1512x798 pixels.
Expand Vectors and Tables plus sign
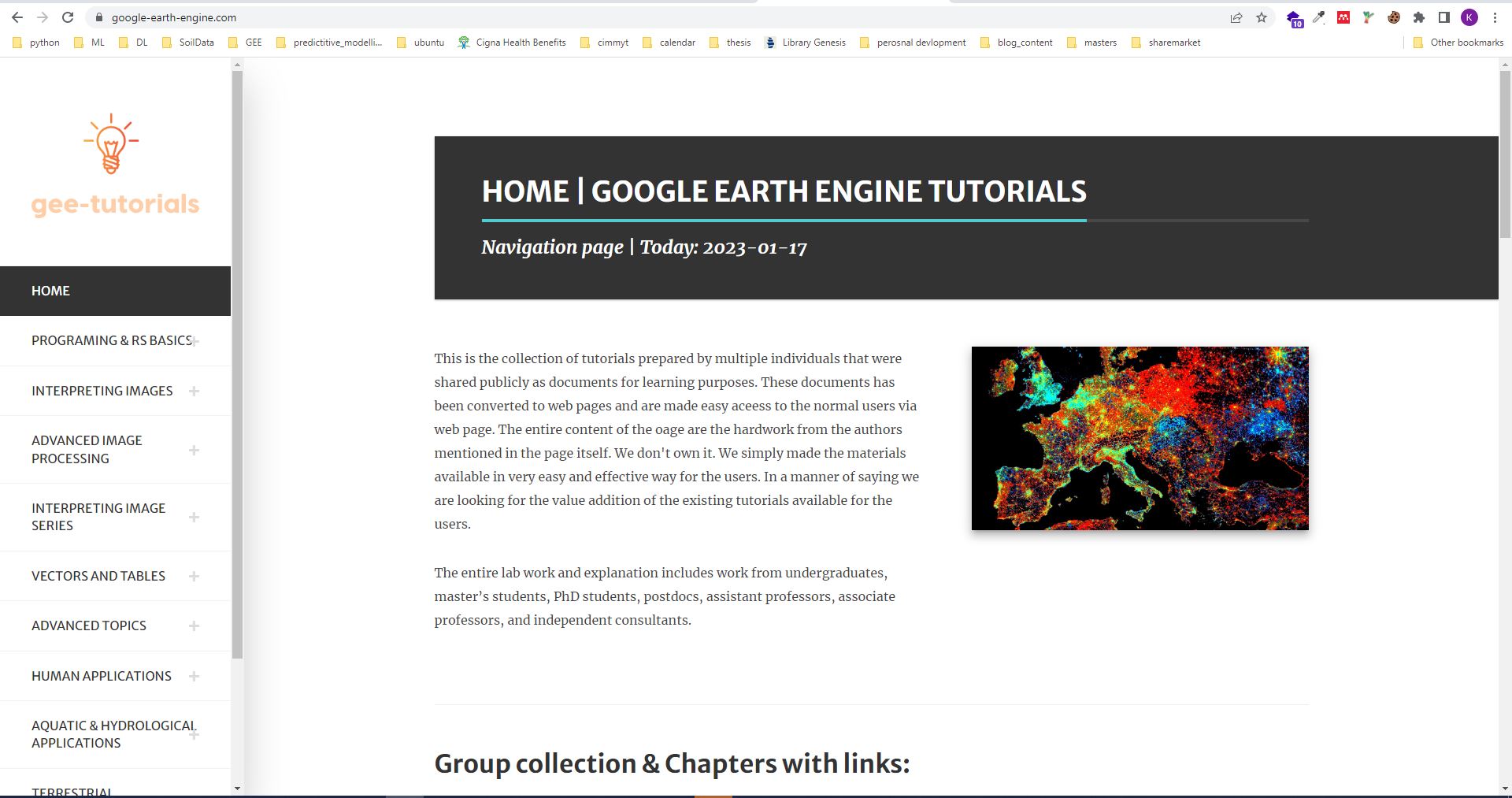pos(195,576)
